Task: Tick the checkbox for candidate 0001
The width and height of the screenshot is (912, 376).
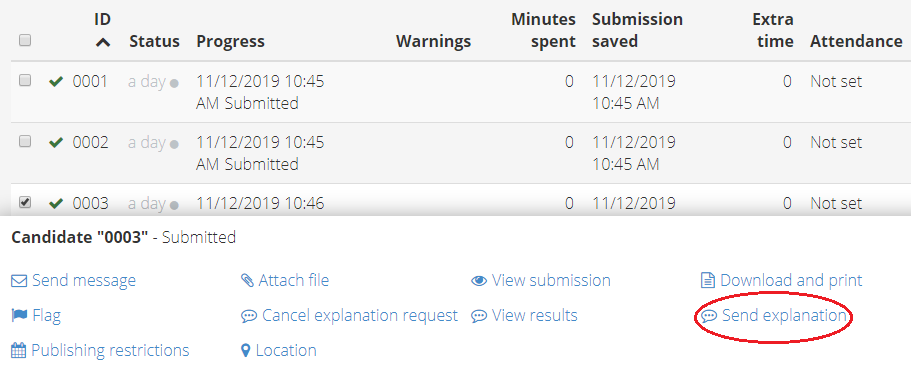Action: point(25,81)
